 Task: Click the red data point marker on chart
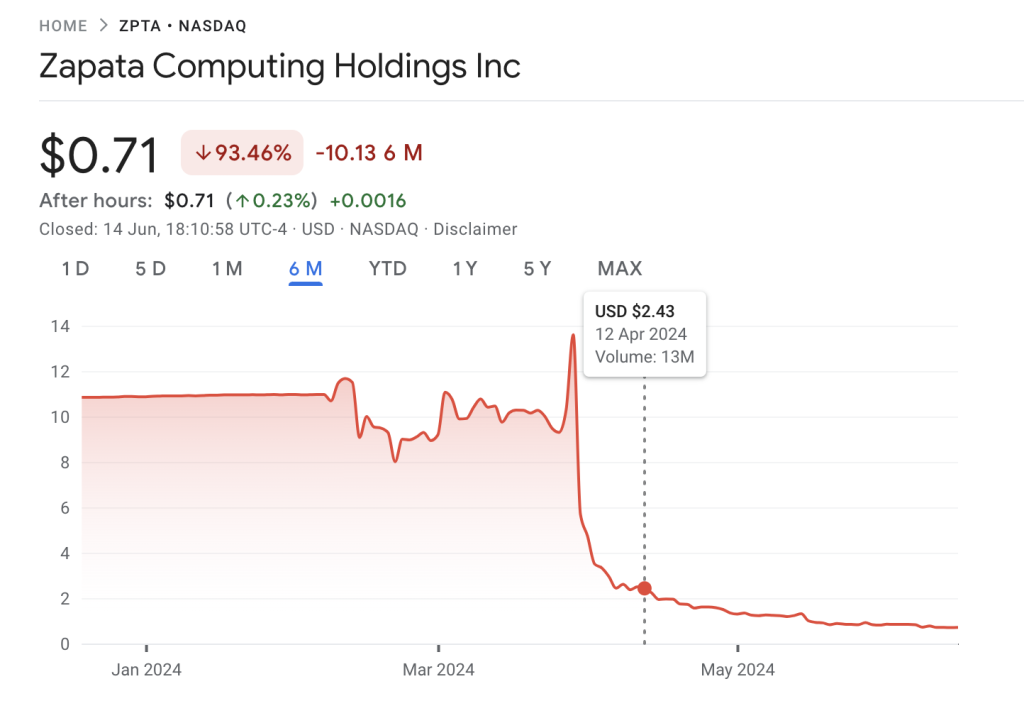644,589
